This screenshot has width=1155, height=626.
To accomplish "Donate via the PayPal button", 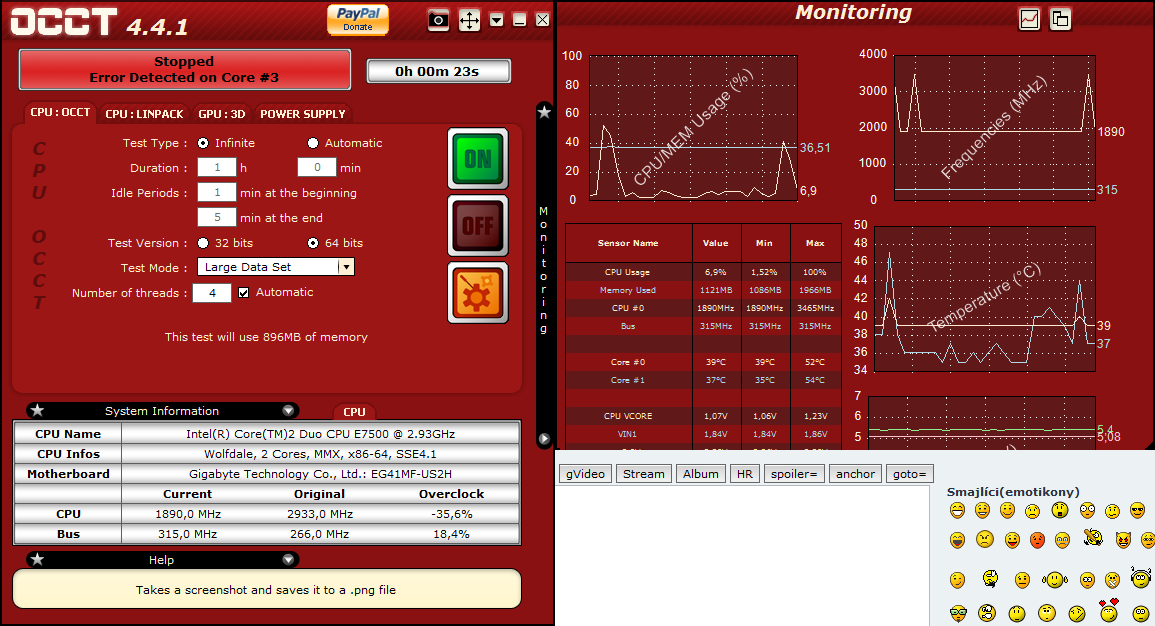I will point(358,19).
